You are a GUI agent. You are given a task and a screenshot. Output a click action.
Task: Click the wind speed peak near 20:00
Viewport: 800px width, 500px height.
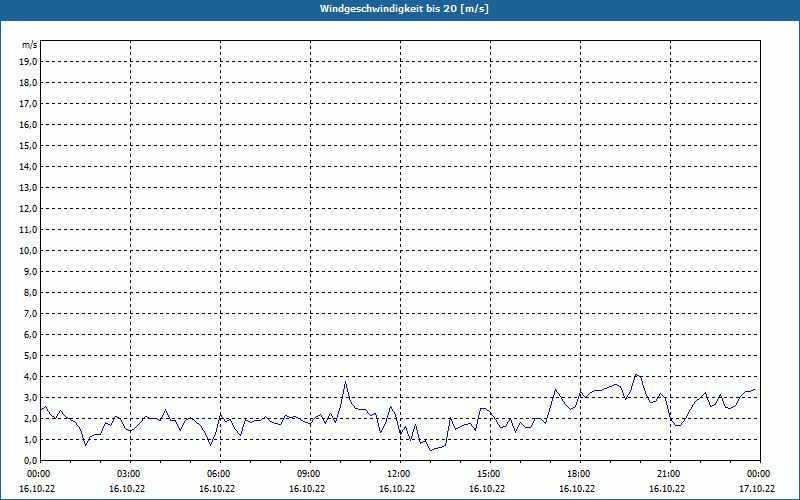636,375
